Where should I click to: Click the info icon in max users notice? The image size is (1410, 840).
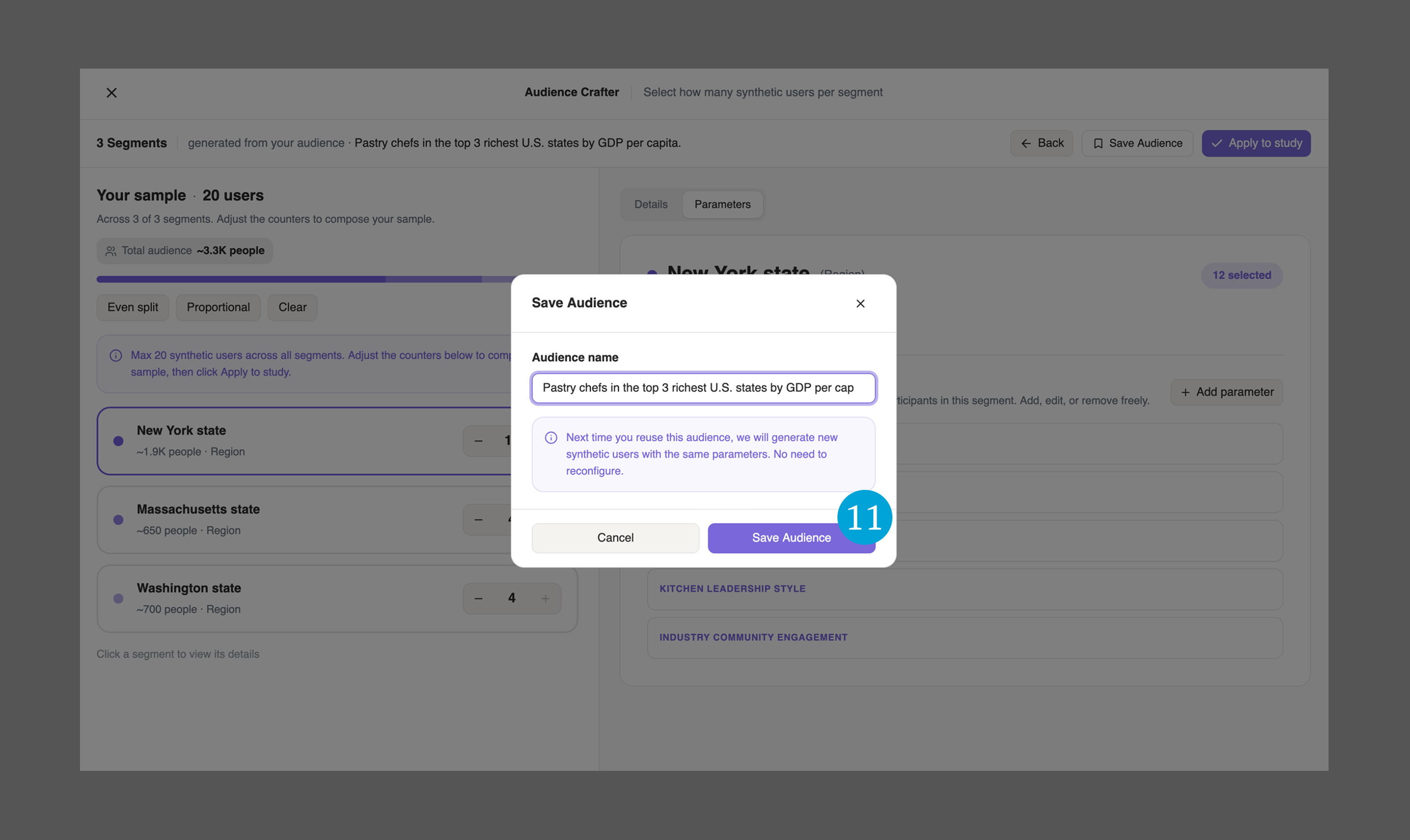[115, 356]
